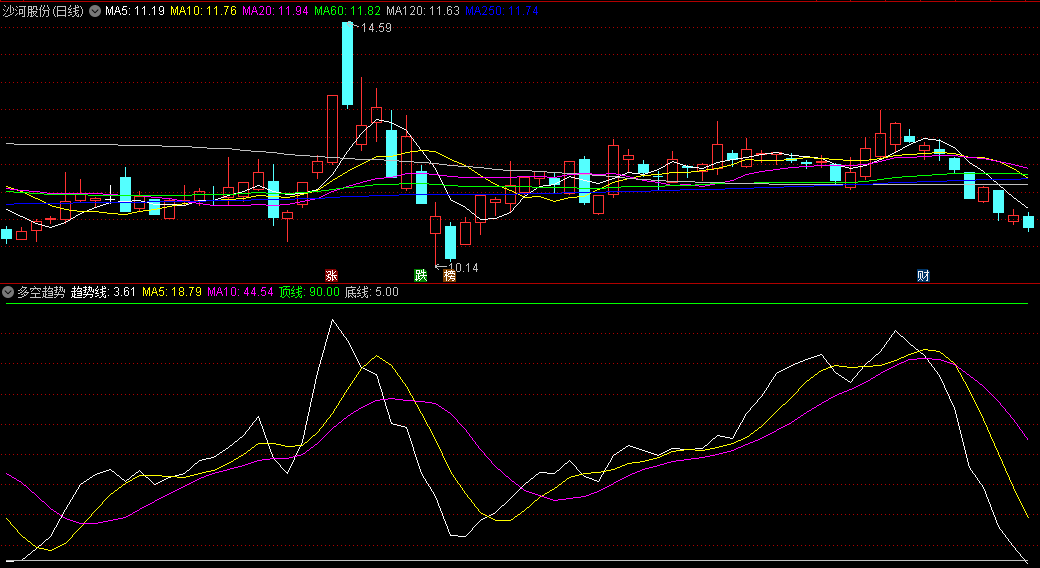Open the dropdown next to 沙河股份(日线)
The height and width of the screenshot is (568, 1040).
click(95, 11)
